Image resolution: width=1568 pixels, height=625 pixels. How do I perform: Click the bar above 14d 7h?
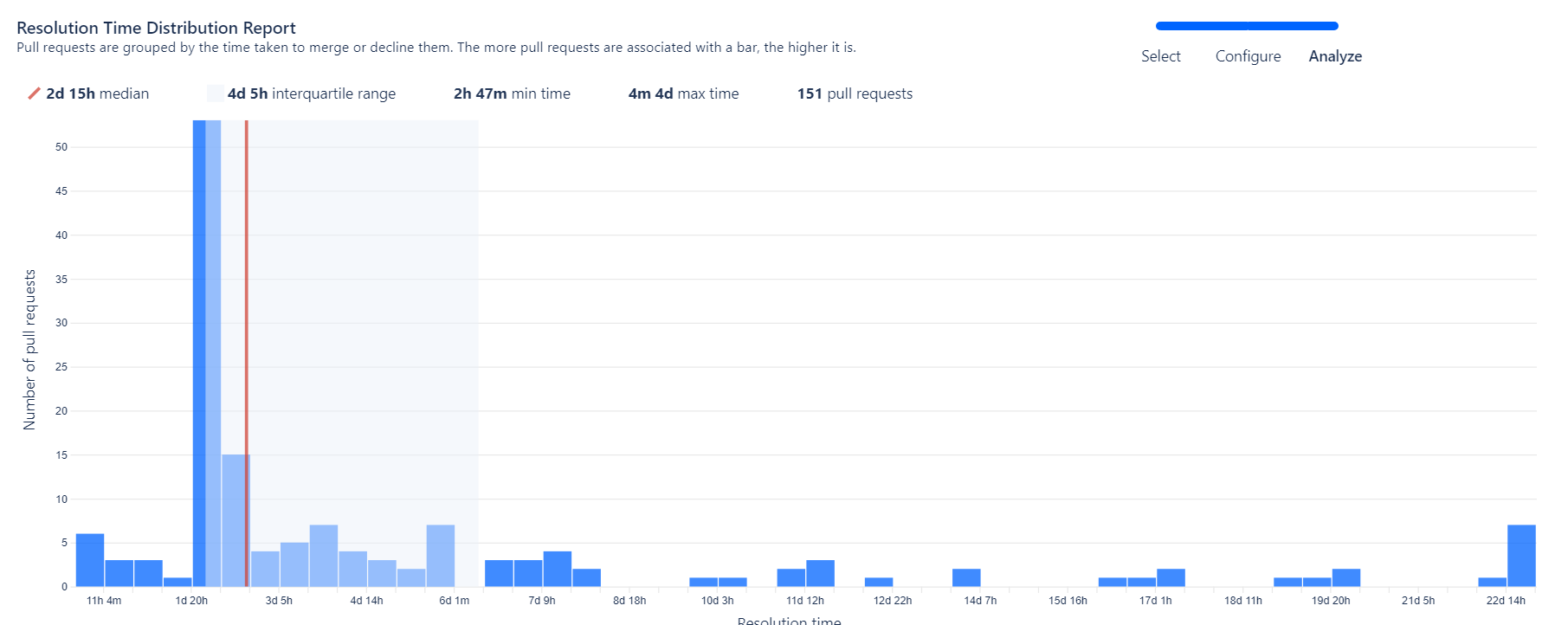(x=966, y=577)
